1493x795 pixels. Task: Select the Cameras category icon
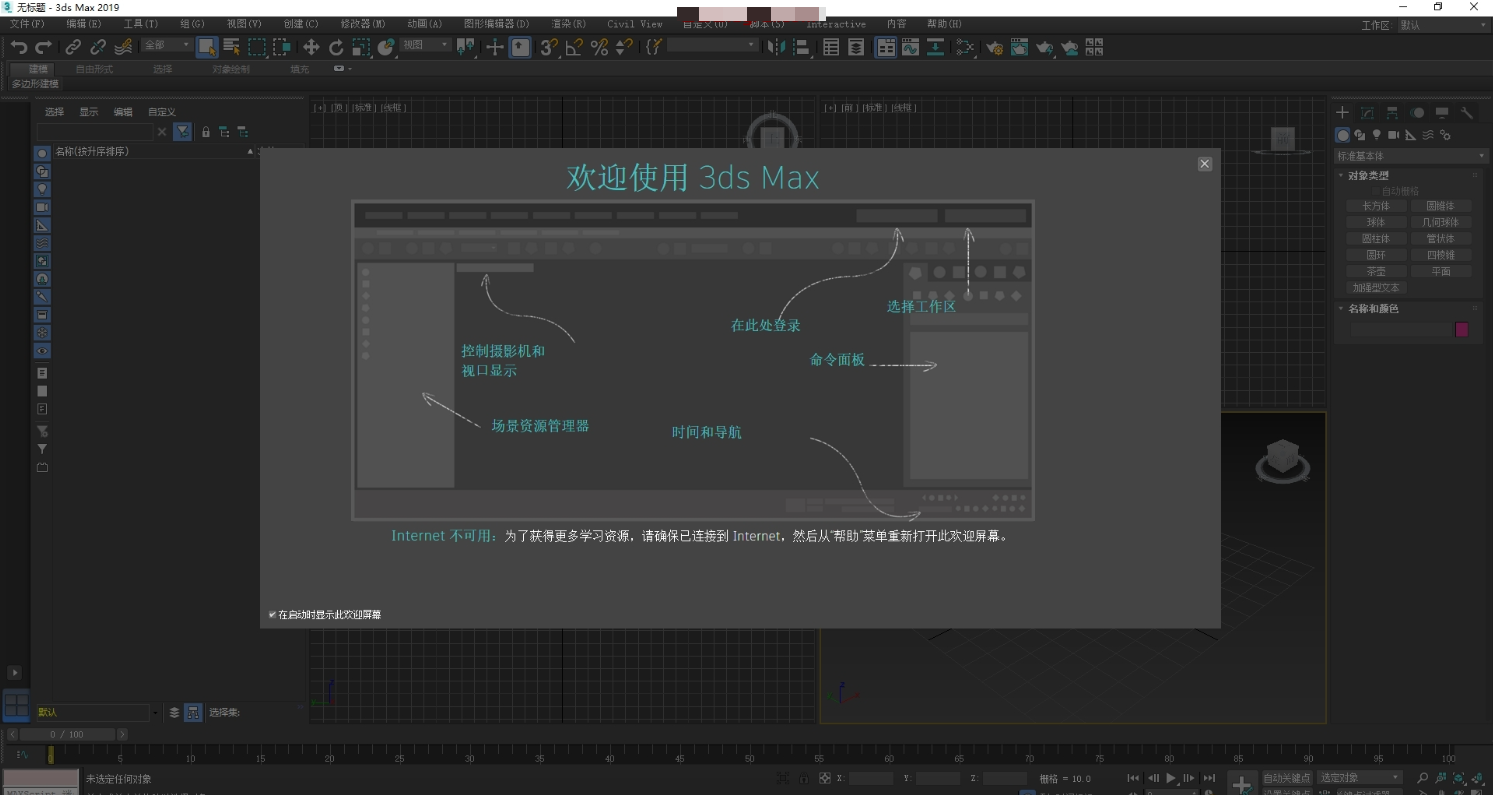pyautogui.click(x=1394, y=135)
